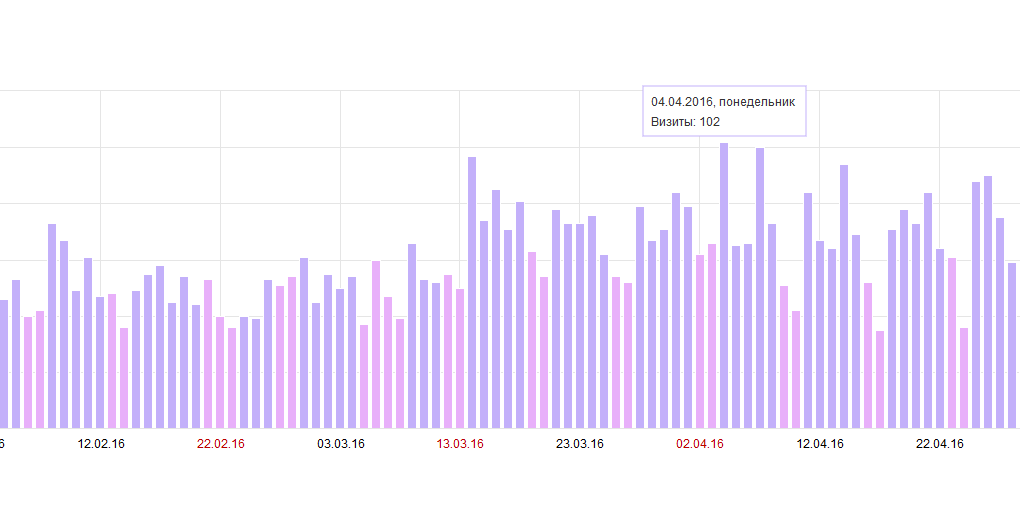This screenshot has height=518, width=1020.
Task: Select purple bar directly above 22.04.16 label
Action: 939,338
